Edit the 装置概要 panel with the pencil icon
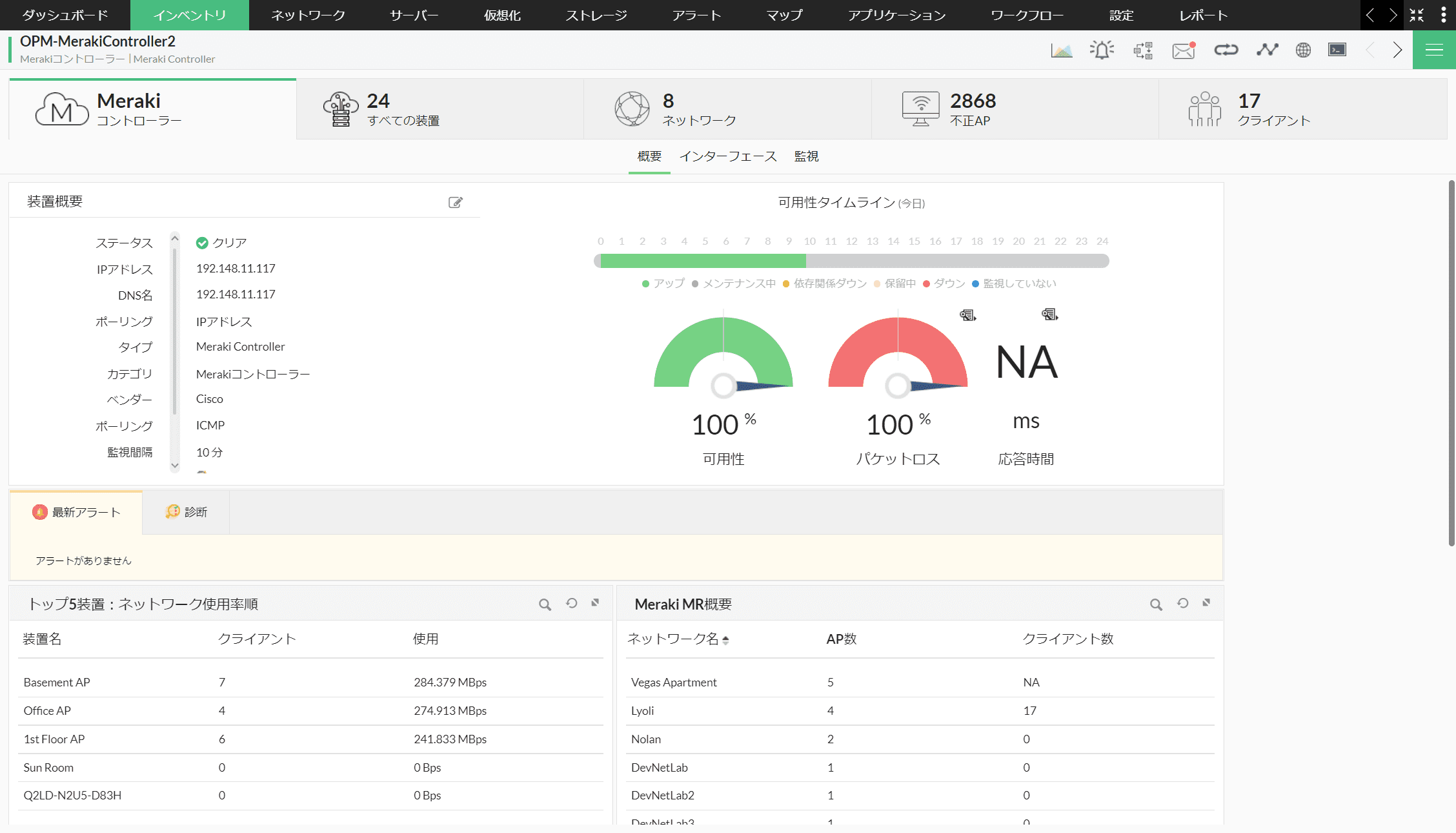1456x833 pixels. (456, 202)
